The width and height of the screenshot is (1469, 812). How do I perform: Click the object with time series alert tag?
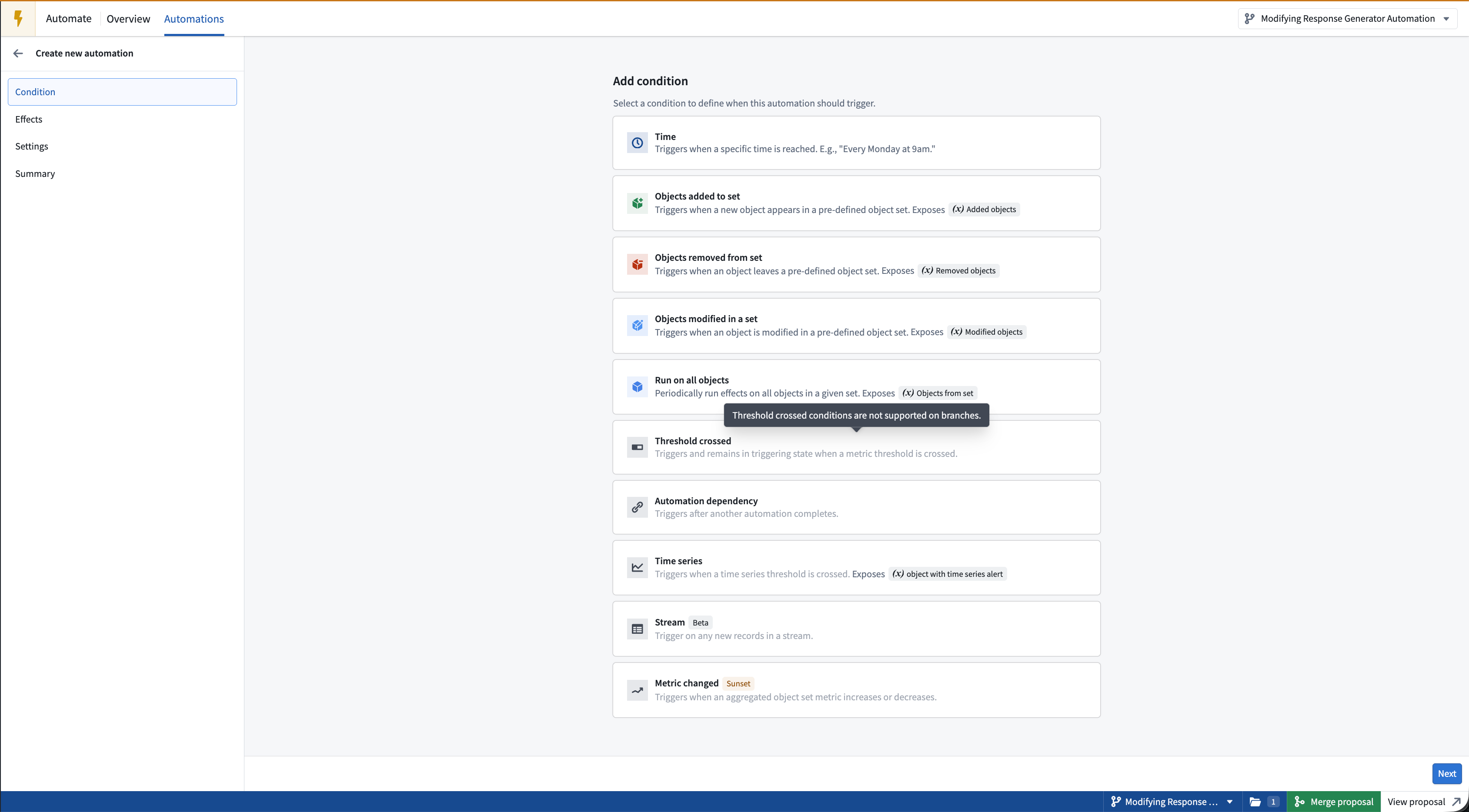pyautogui.click(x=948, y=574)
